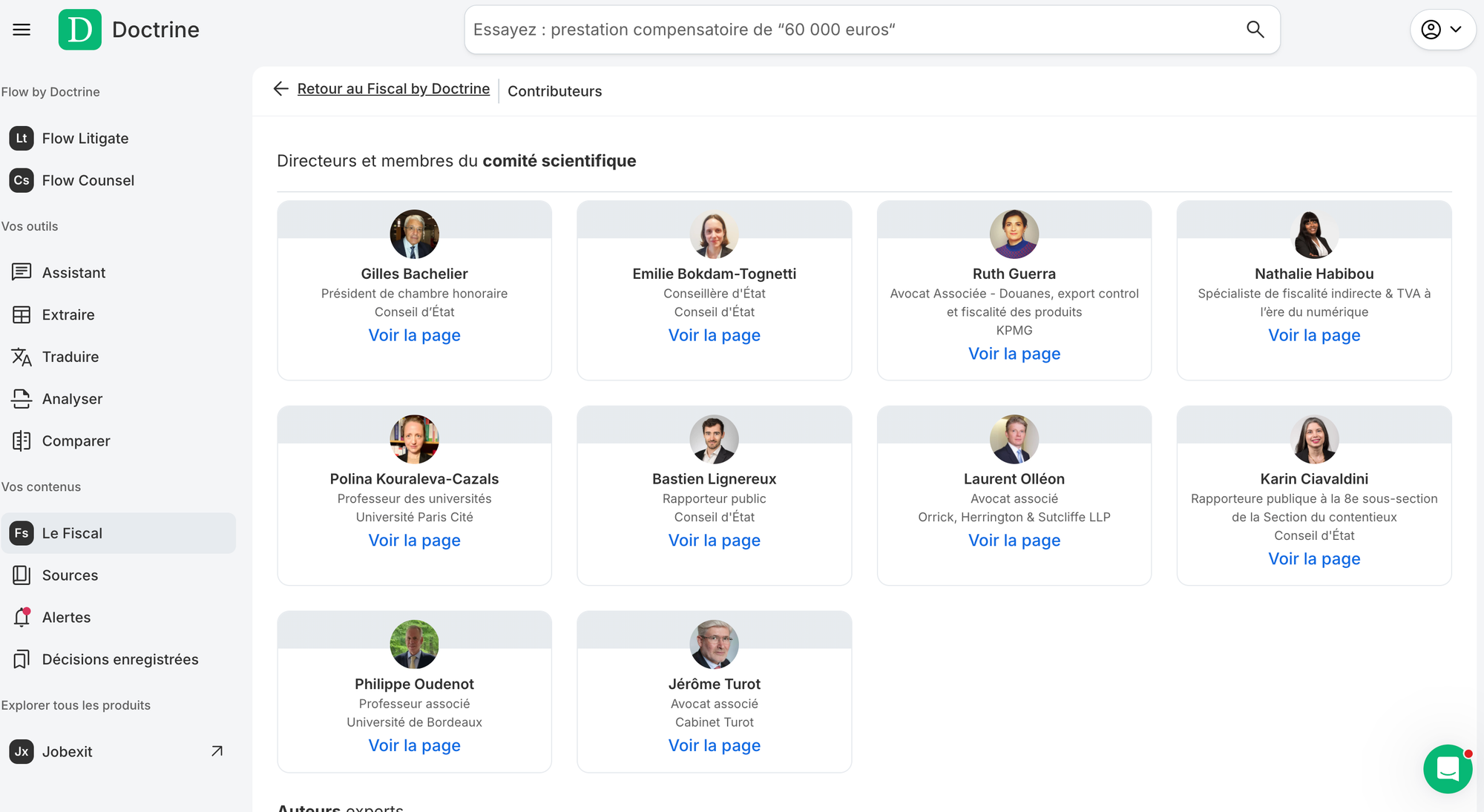Open Jobexit external link arrow
The image size is (1484, 812).
coord(217,751)
